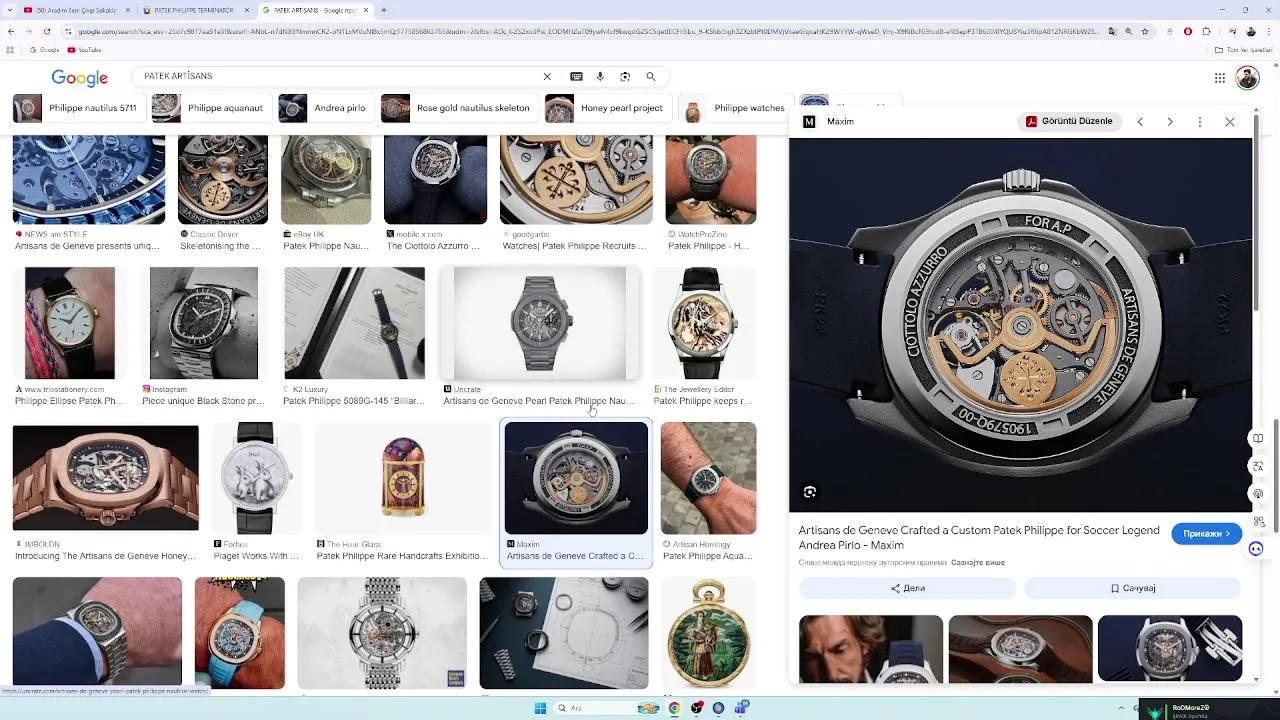Reload the page
Viewport: 1280px width, 720px height.
tap(46, 31)
